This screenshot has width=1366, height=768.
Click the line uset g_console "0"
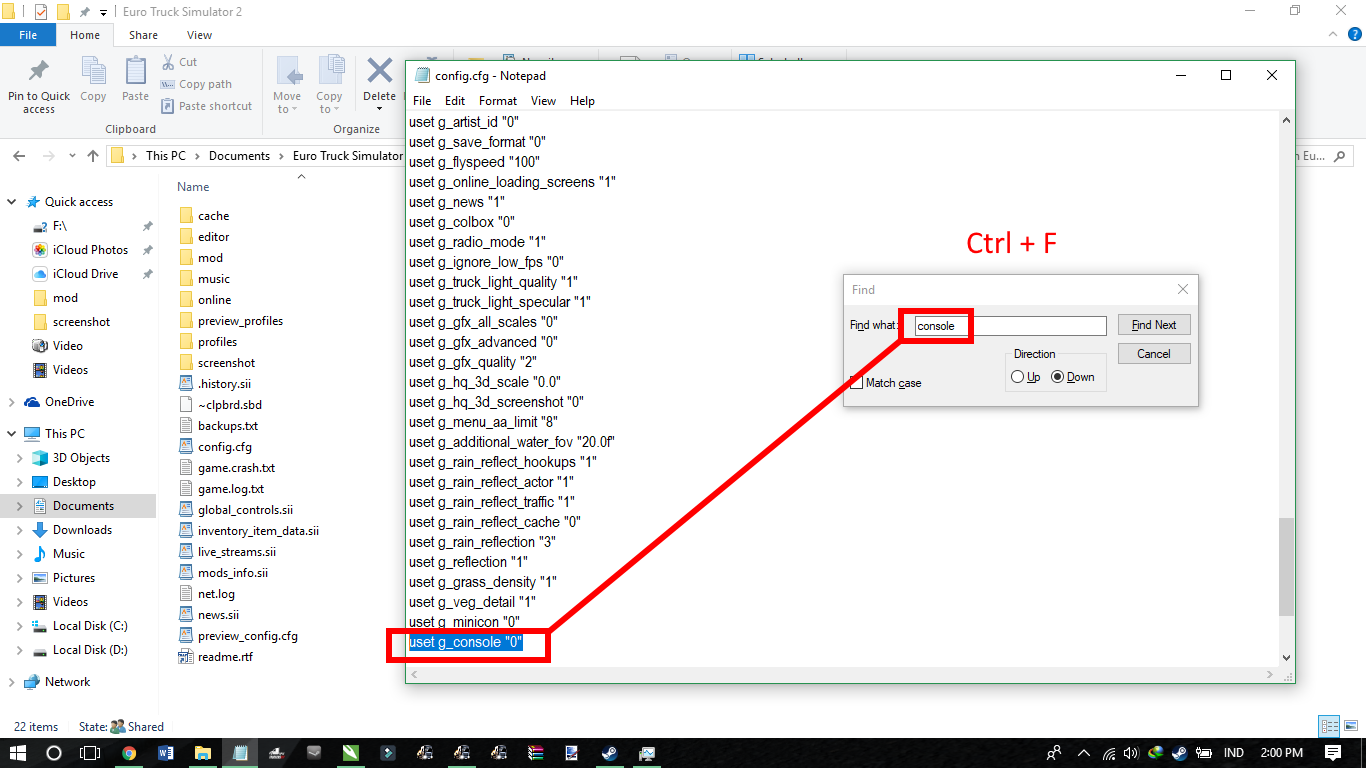coord(466,642)
